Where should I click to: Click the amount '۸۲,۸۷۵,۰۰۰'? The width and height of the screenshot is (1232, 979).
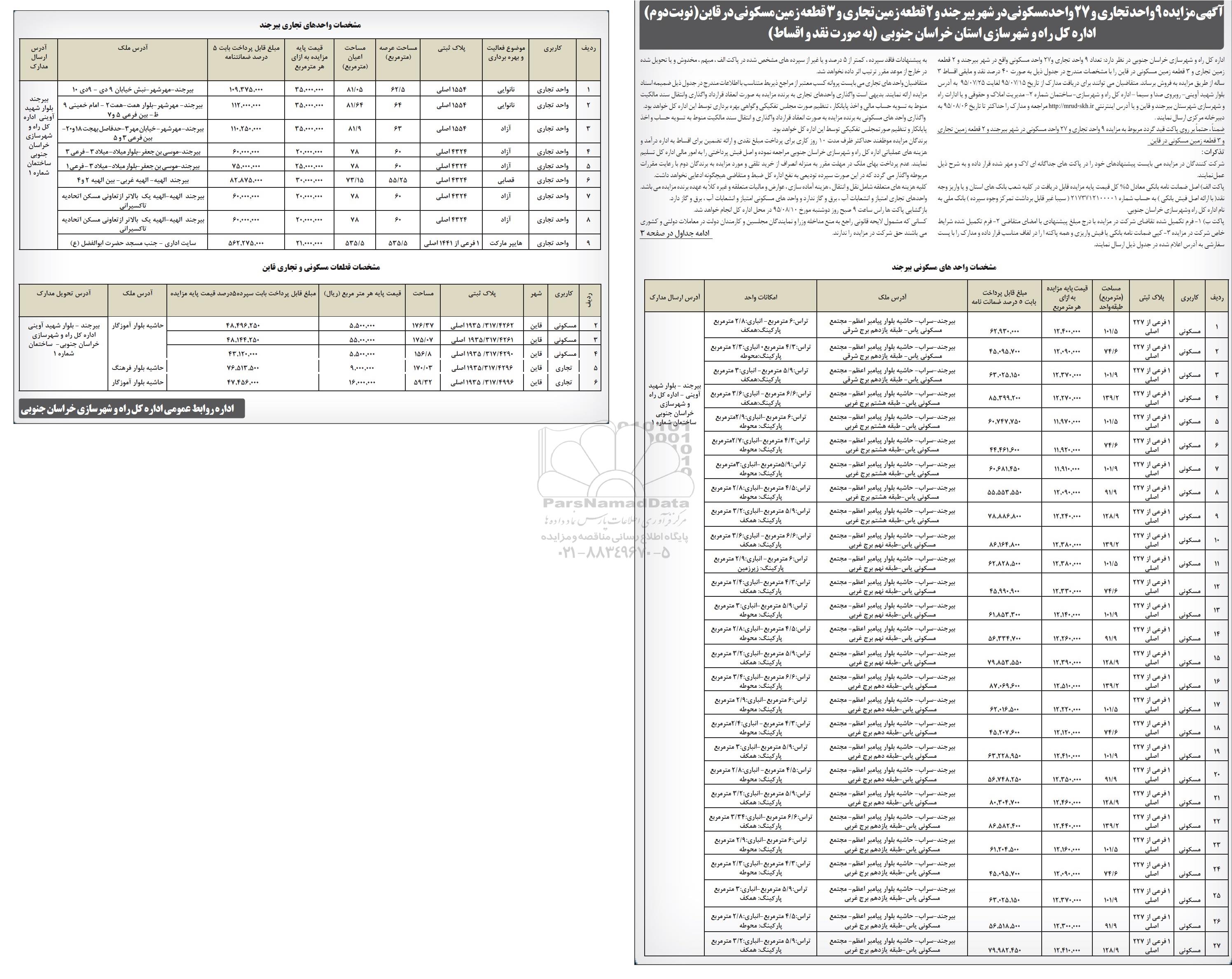[x=247, y=180]
